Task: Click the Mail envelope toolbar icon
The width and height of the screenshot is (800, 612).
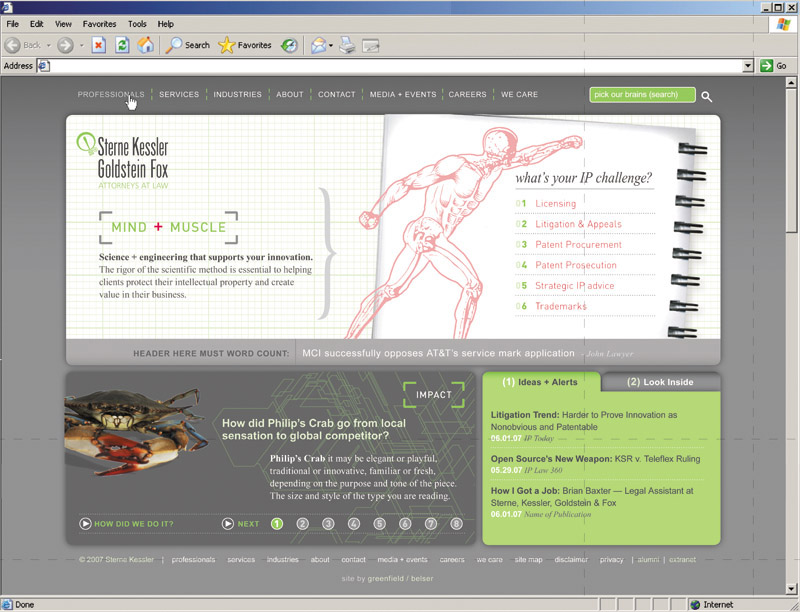Action: click(318, 45)
